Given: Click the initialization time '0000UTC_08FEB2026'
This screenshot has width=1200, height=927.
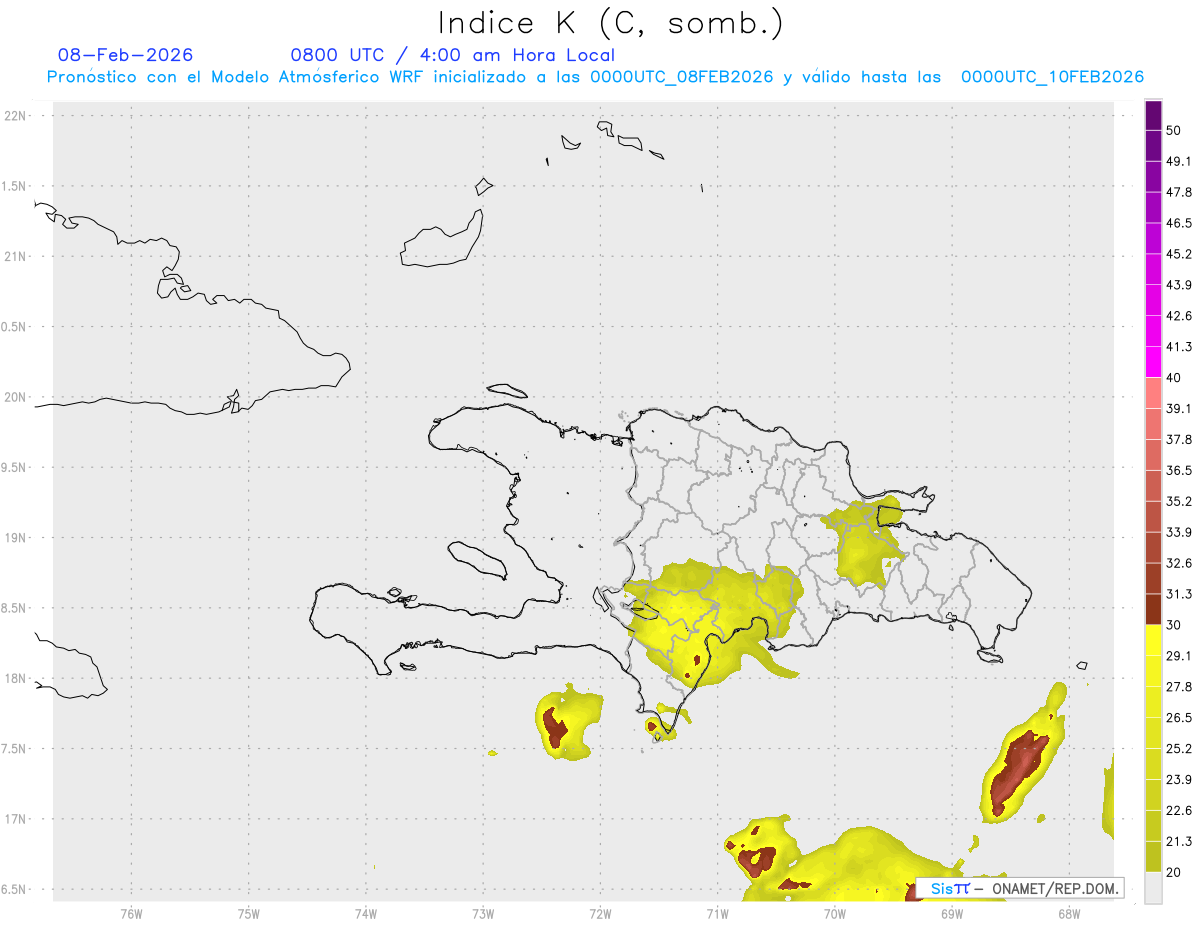Looking at the screenshot, I should 682,77.
